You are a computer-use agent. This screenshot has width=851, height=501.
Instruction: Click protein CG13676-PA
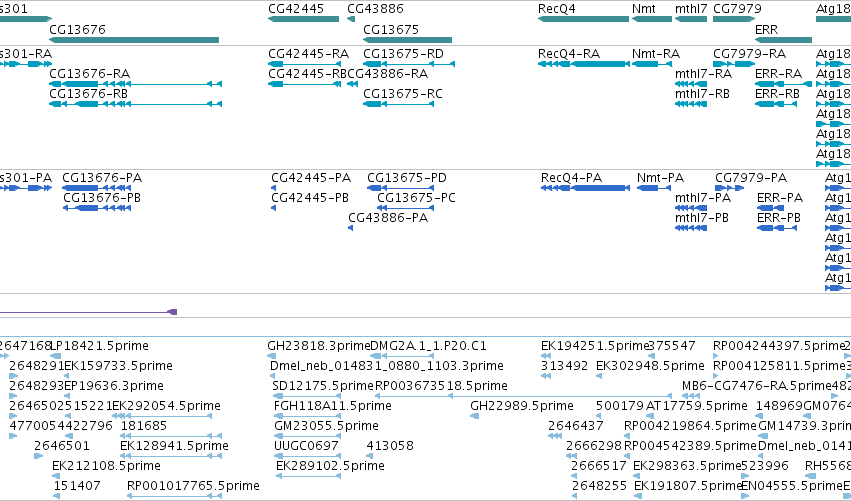pos(102,177)
